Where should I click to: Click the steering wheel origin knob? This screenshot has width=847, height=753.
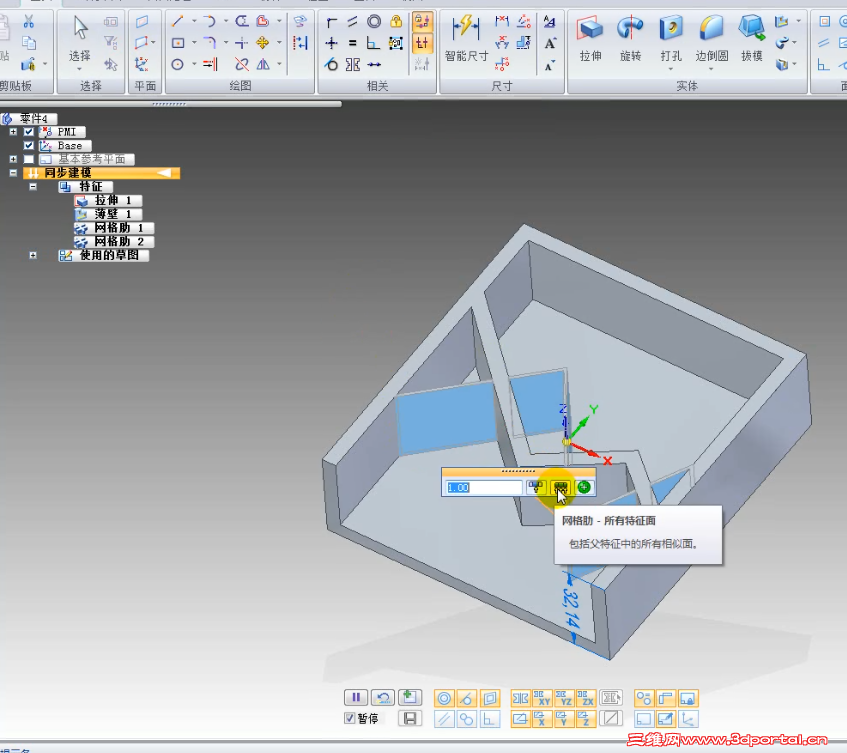[566, 442]
